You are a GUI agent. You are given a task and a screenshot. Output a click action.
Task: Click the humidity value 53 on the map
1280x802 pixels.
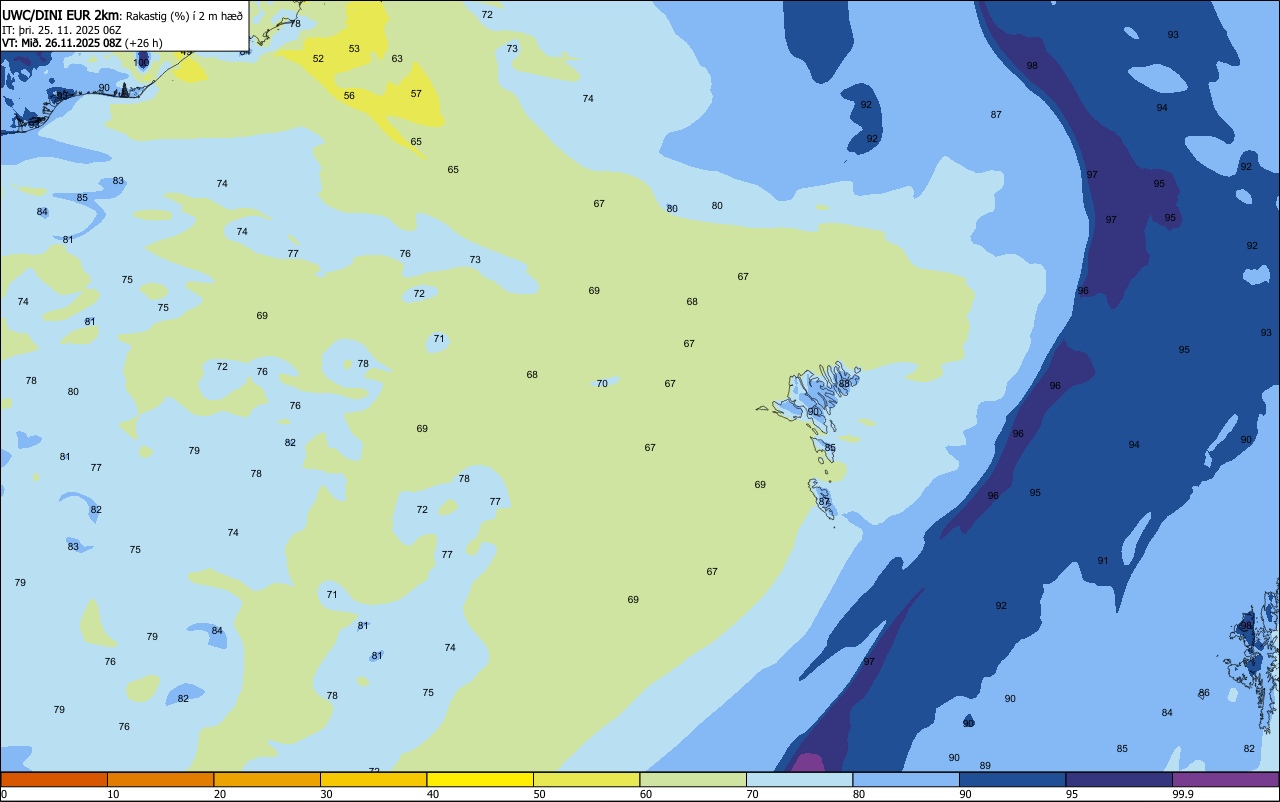pyautogui.click(x=354, y=49)
